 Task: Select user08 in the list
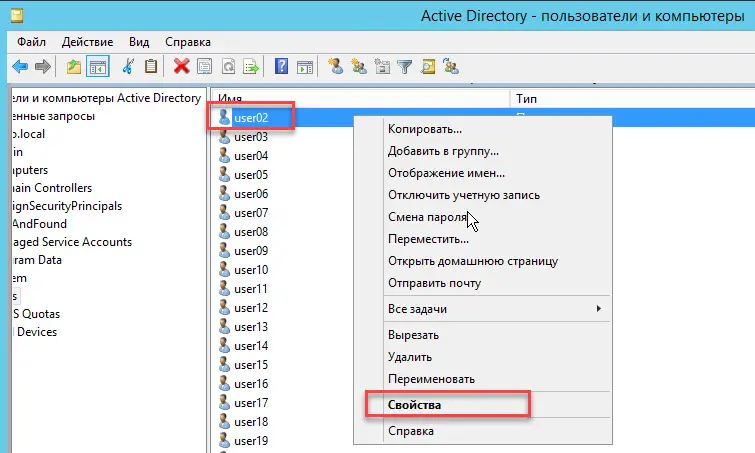[x=251, y=232]
